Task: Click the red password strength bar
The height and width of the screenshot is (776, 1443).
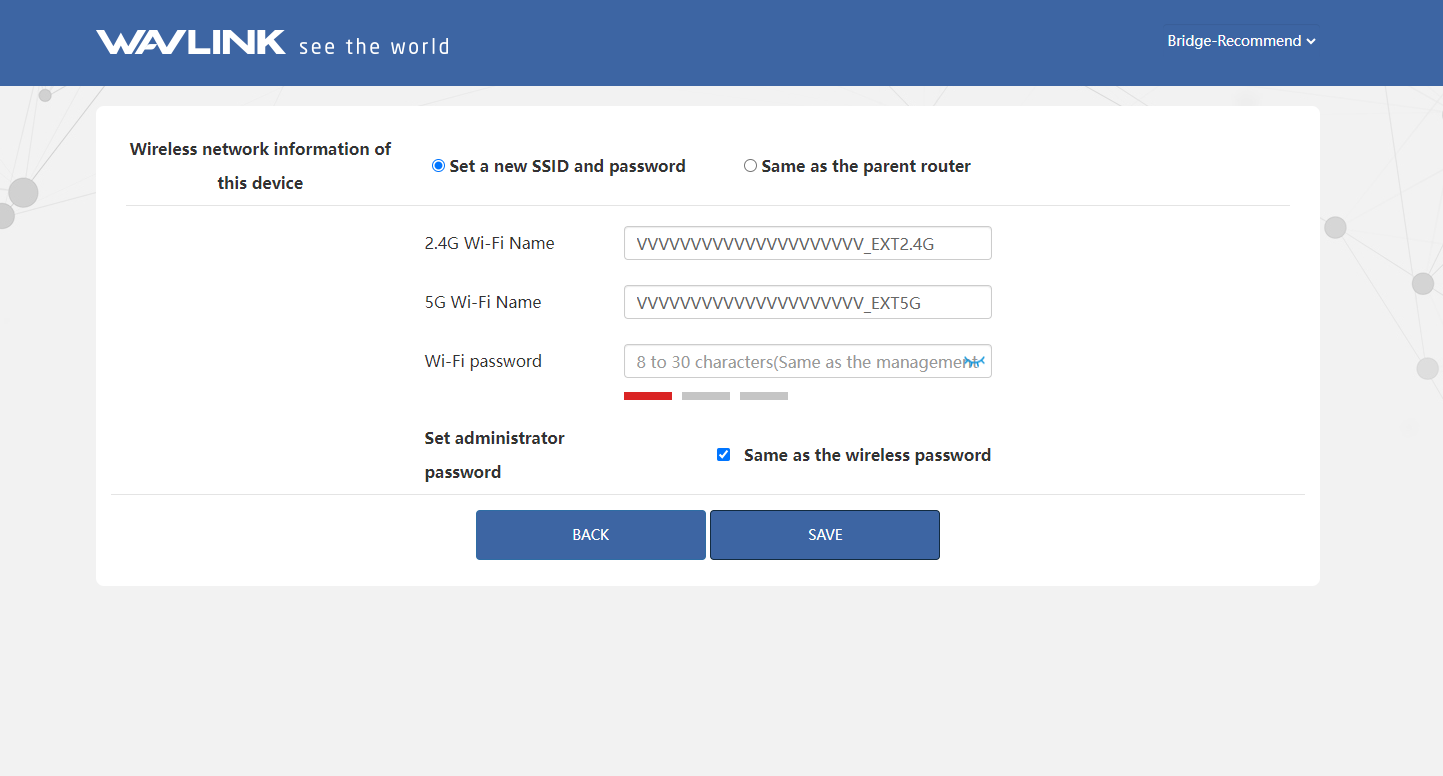Action: pos(647,396)
